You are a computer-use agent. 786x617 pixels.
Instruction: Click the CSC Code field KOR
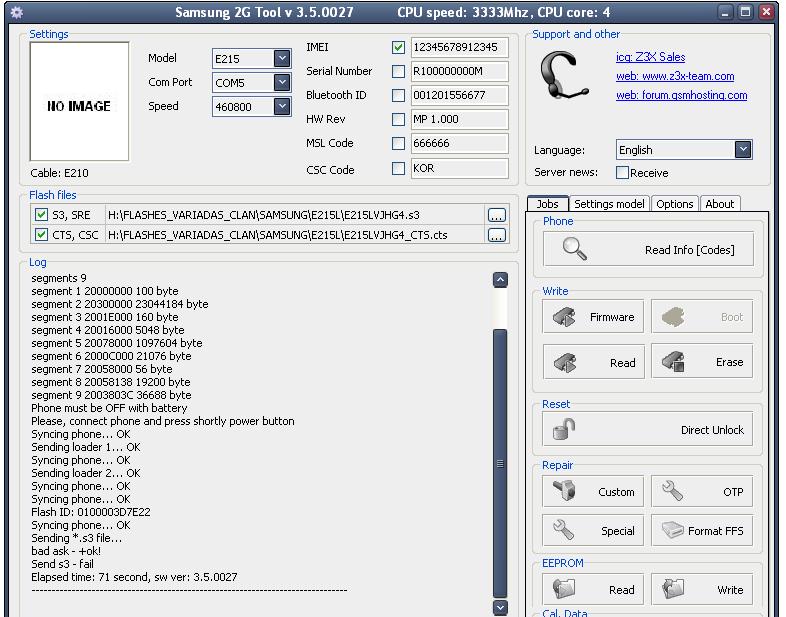click(x=460, y=168)
